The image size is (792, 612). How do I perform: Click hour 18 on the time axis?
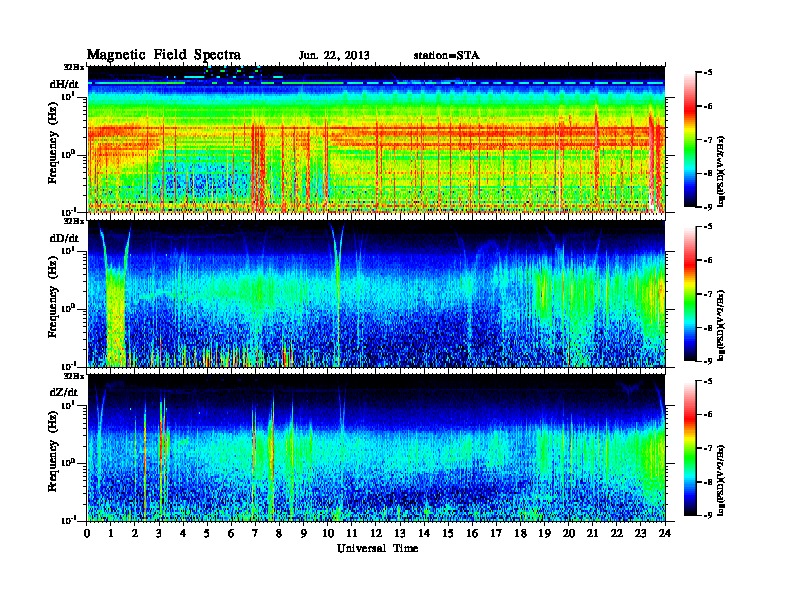point(521,533)
